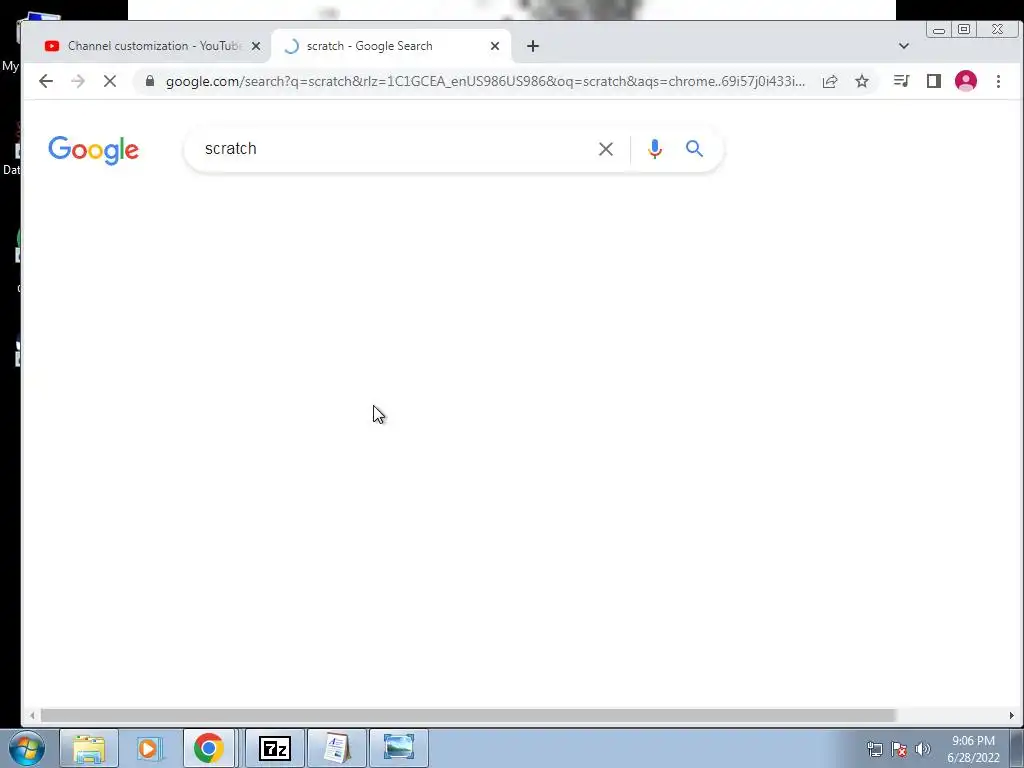
Task: Open a new browser tab
Action: 533,46
